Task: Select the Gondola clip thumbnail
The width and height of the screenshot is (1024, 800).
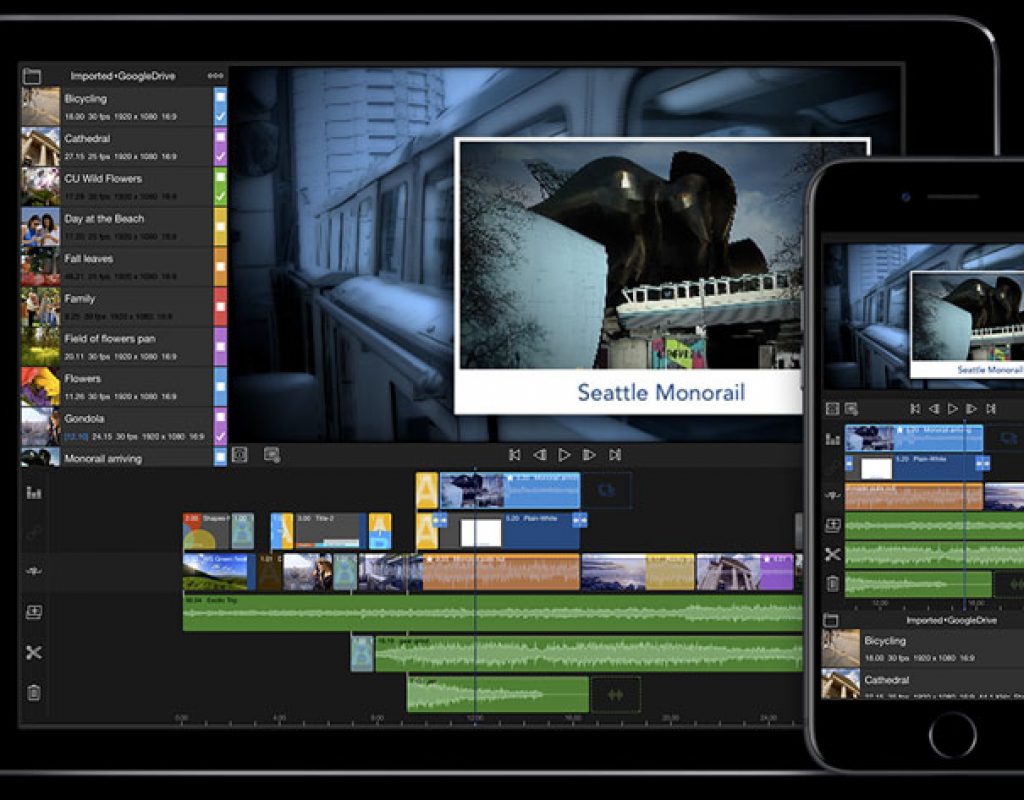Action: (40, 426)
